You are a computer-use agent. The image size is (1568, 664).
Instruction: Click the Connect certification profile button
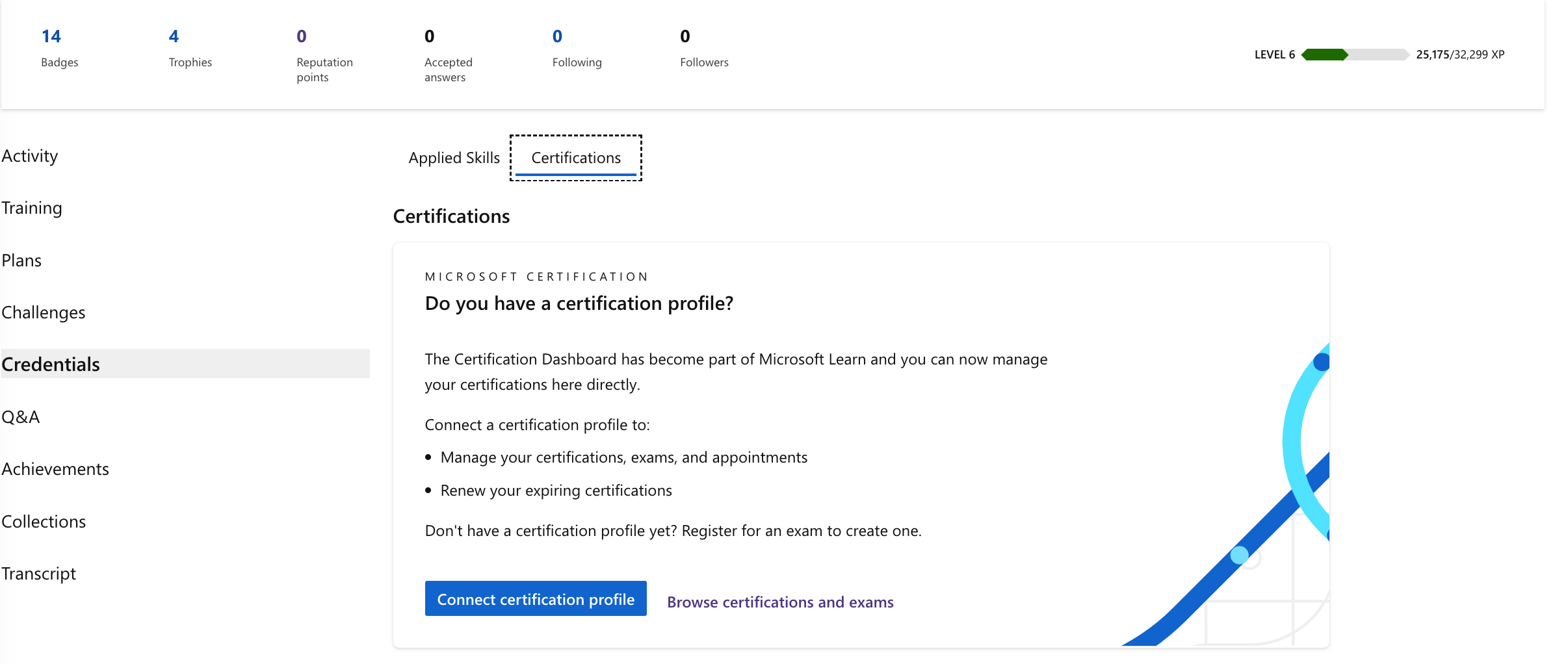pyautogui.click(x=536, y=599)
